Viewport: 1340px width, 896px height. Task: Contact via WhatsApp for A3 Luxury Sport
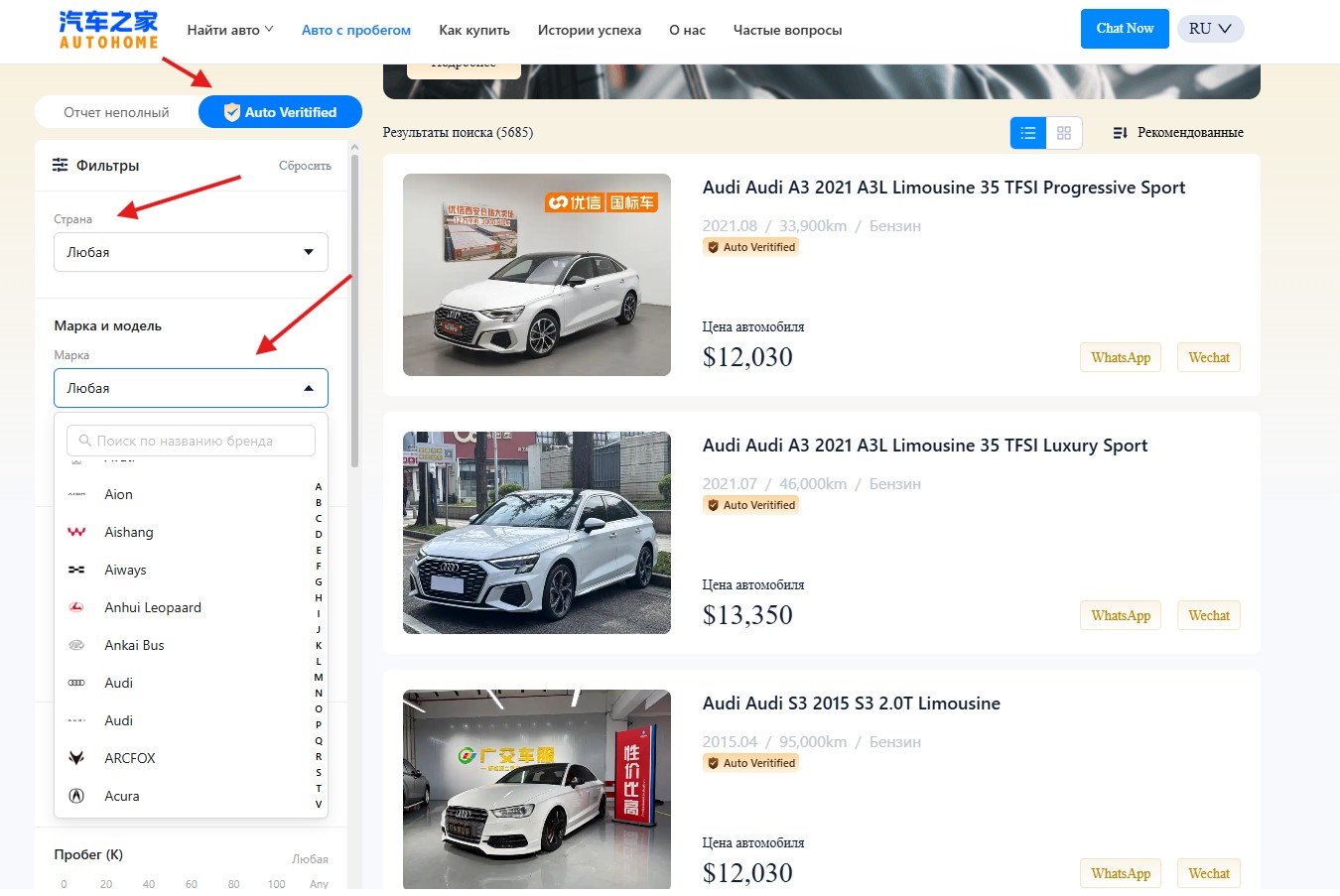coord(1121,615)
